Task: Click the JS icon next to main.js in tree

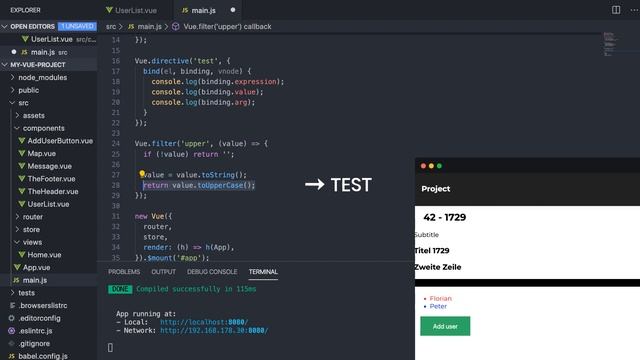Action: coord(16,280)
